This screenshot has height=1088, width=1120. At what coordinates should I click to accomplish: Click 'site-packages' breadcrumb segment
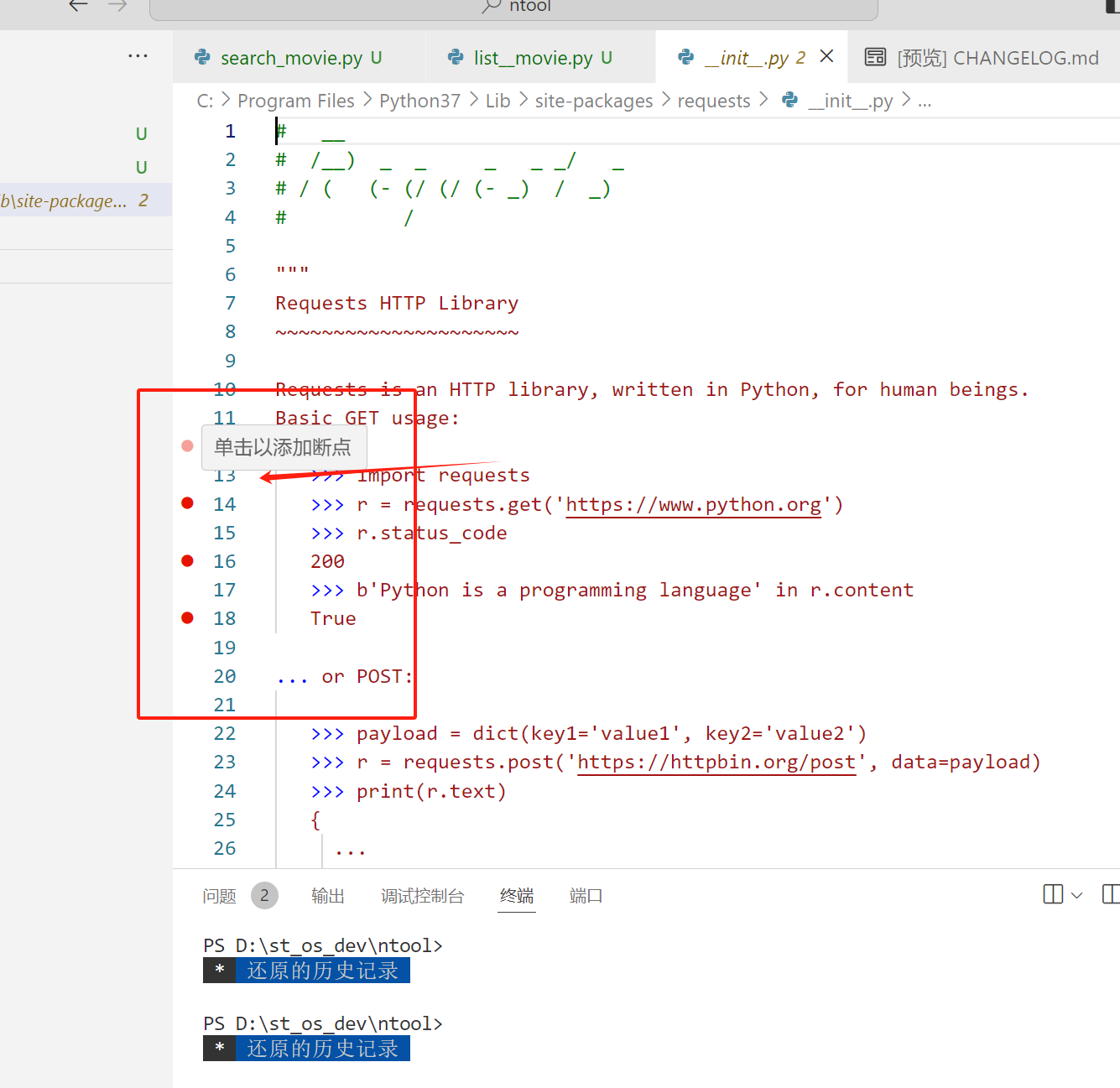[x=594, y=101]
